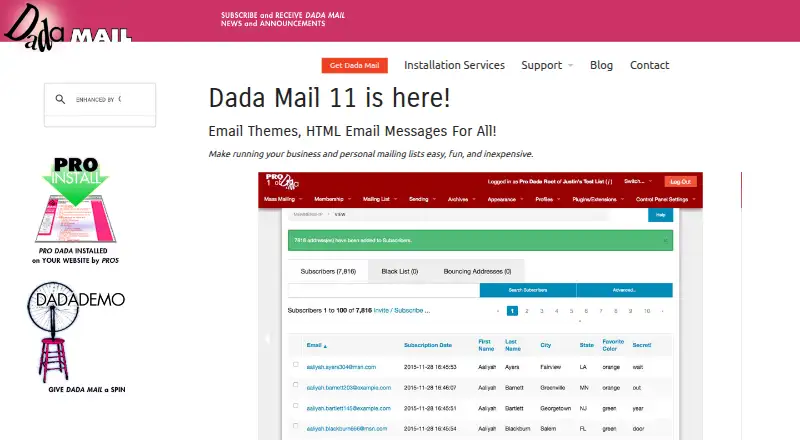The width and height of the screenshot is (800, 440).
Task: Open subscriber aaliyah.ayers304@msn.com
Action: pos(341,367)
